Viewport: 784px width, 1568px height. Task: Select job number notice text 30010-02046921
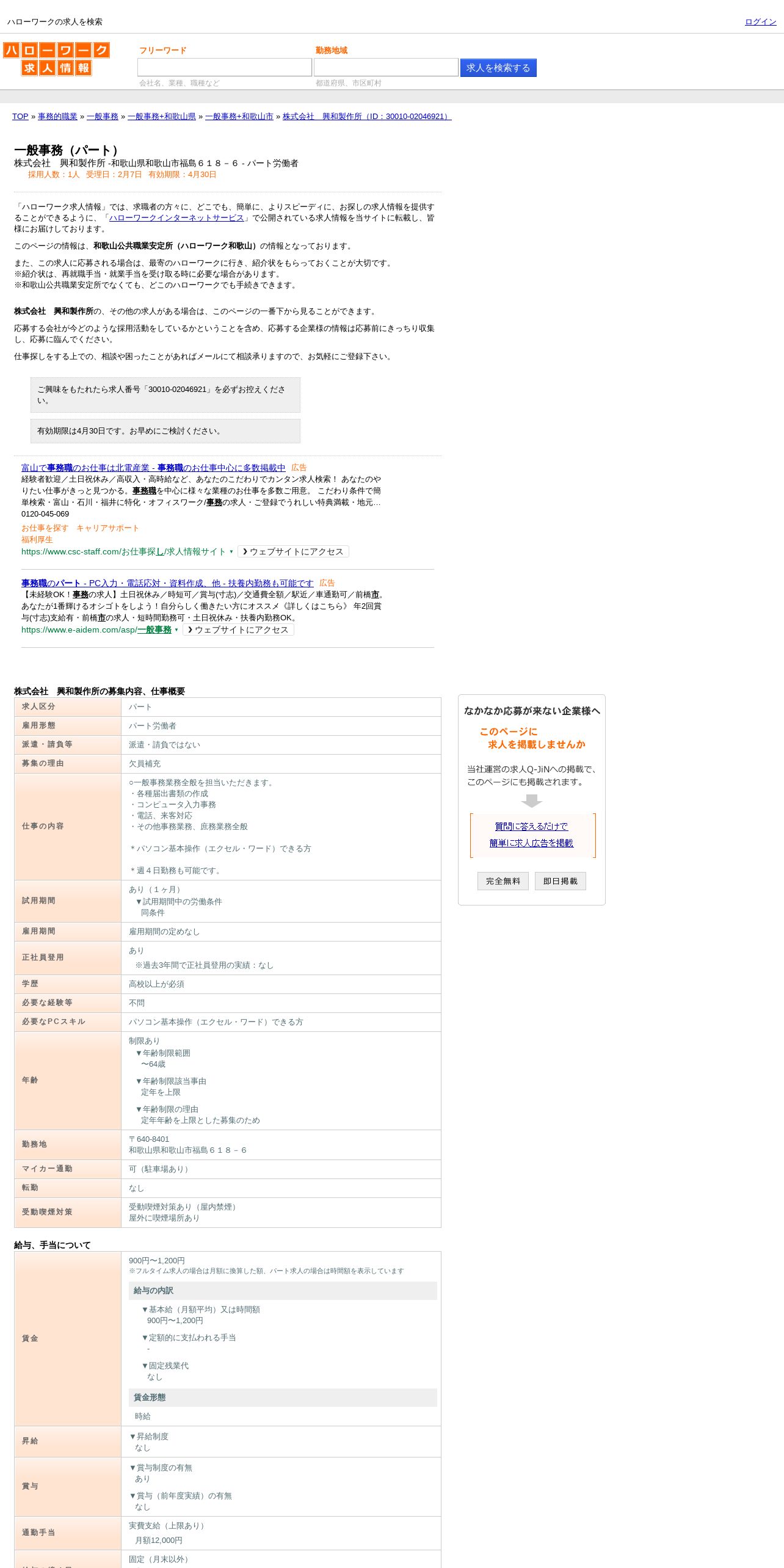coord(165,395)
